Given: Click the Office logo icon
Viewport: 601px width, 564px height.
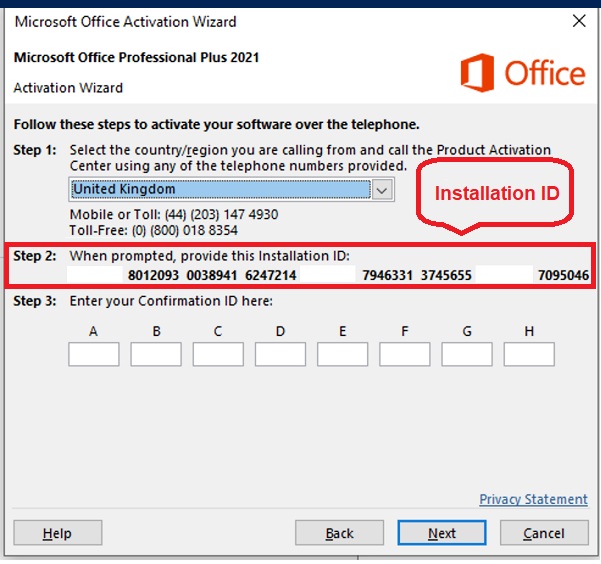Looking at the screenshot, I should click(x=477, y=72).
